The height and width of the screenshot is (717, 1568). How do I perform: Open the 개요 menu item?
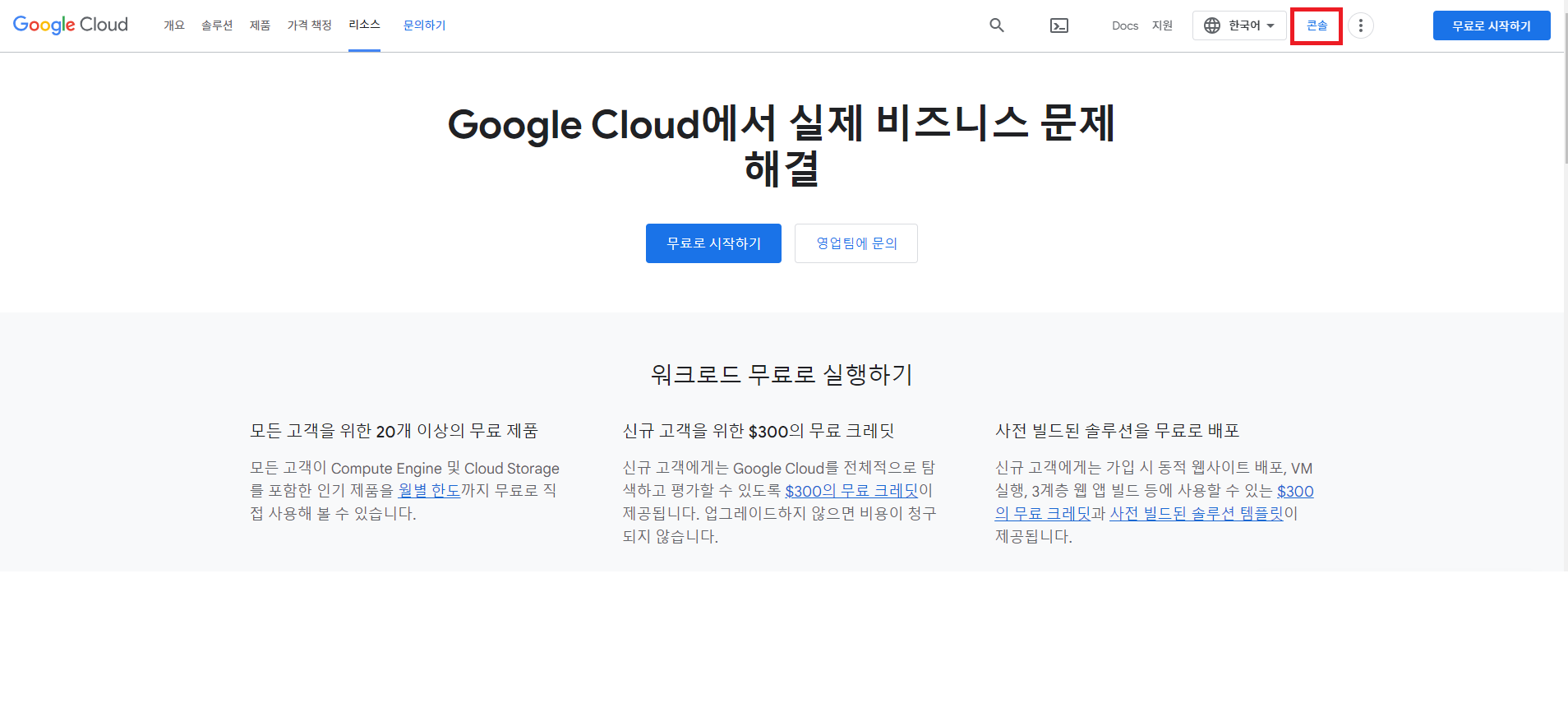point(174,25)
